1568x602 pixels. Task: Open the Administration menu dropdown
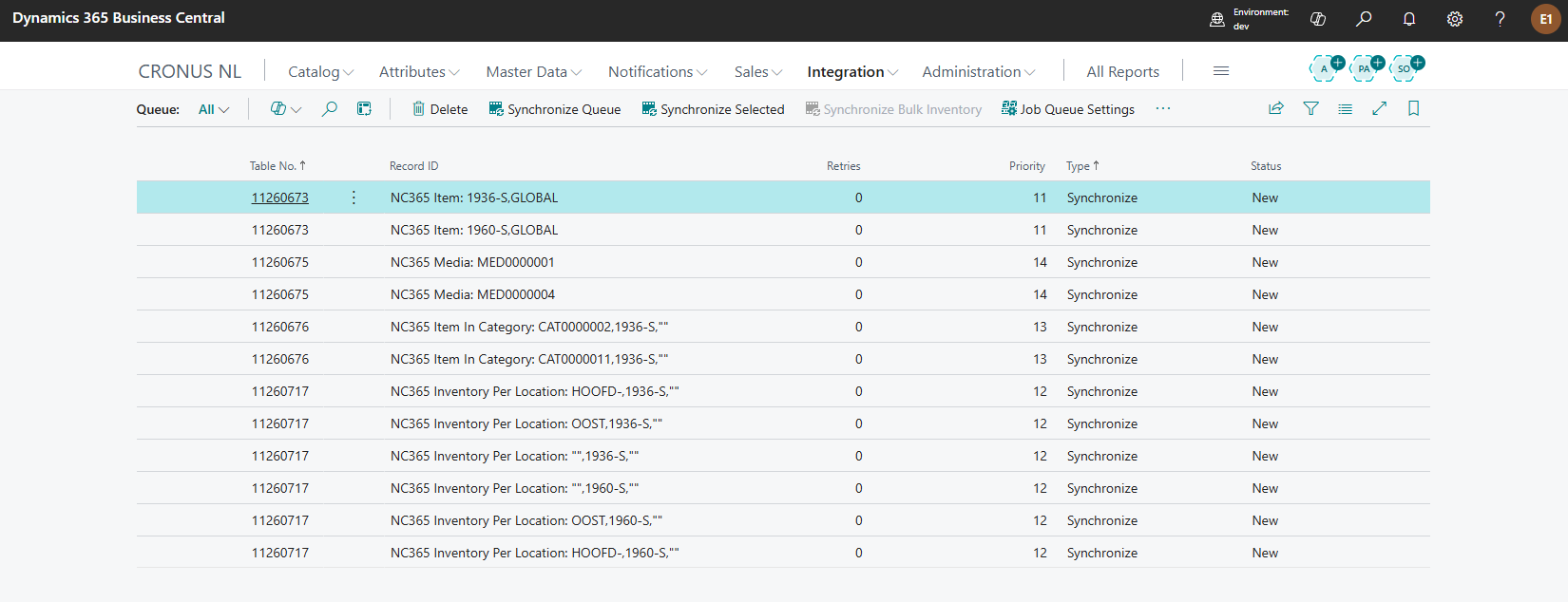coord(978,72)
